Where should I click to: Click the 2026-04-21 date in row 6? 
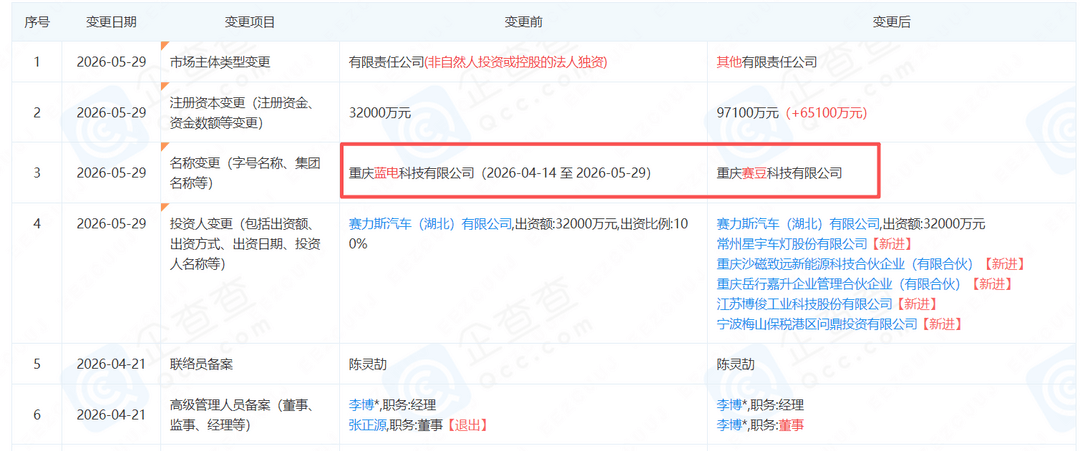pyautogui.click(x=111, y=415)
